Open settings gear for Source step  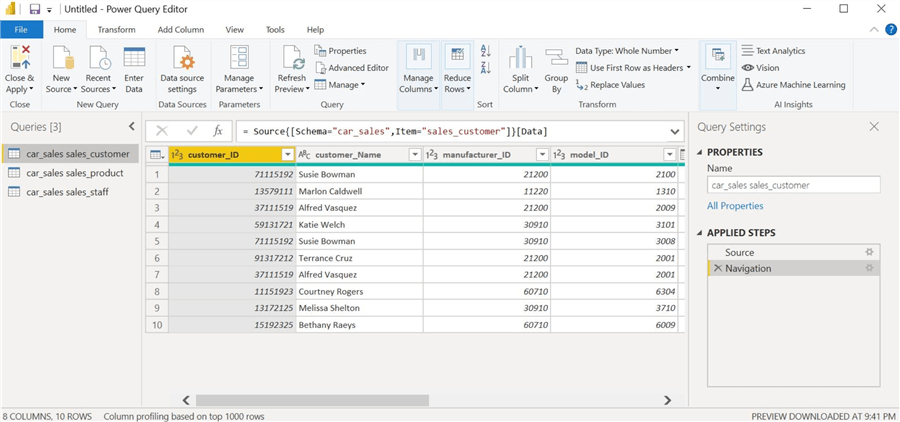(x=869, y=252)
